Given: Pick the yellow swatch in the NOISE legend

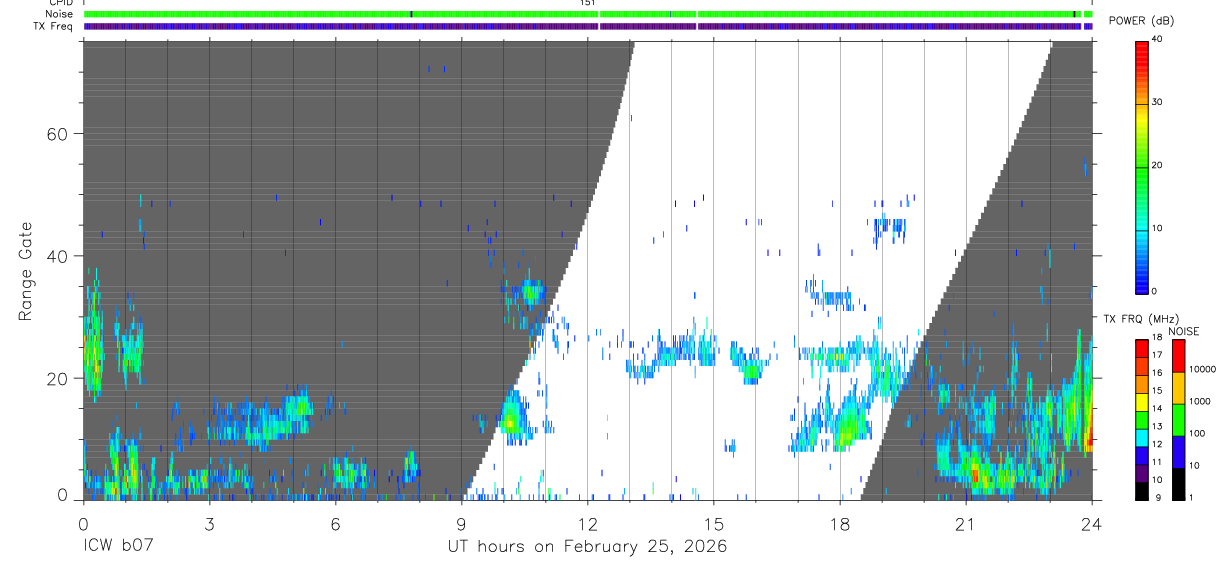Looking at the screenshot, I should pos(1178,388).
